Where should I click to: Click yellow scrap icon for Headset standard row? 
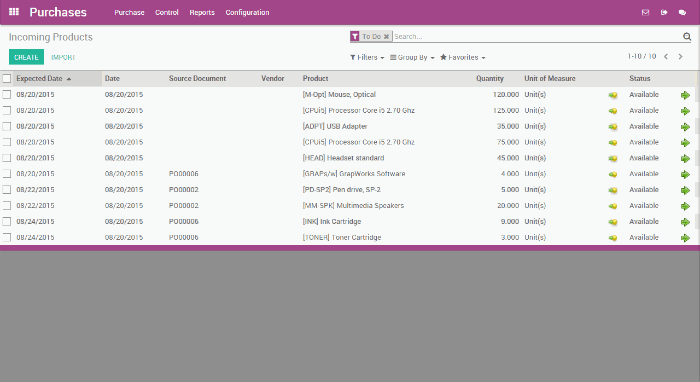612,158
